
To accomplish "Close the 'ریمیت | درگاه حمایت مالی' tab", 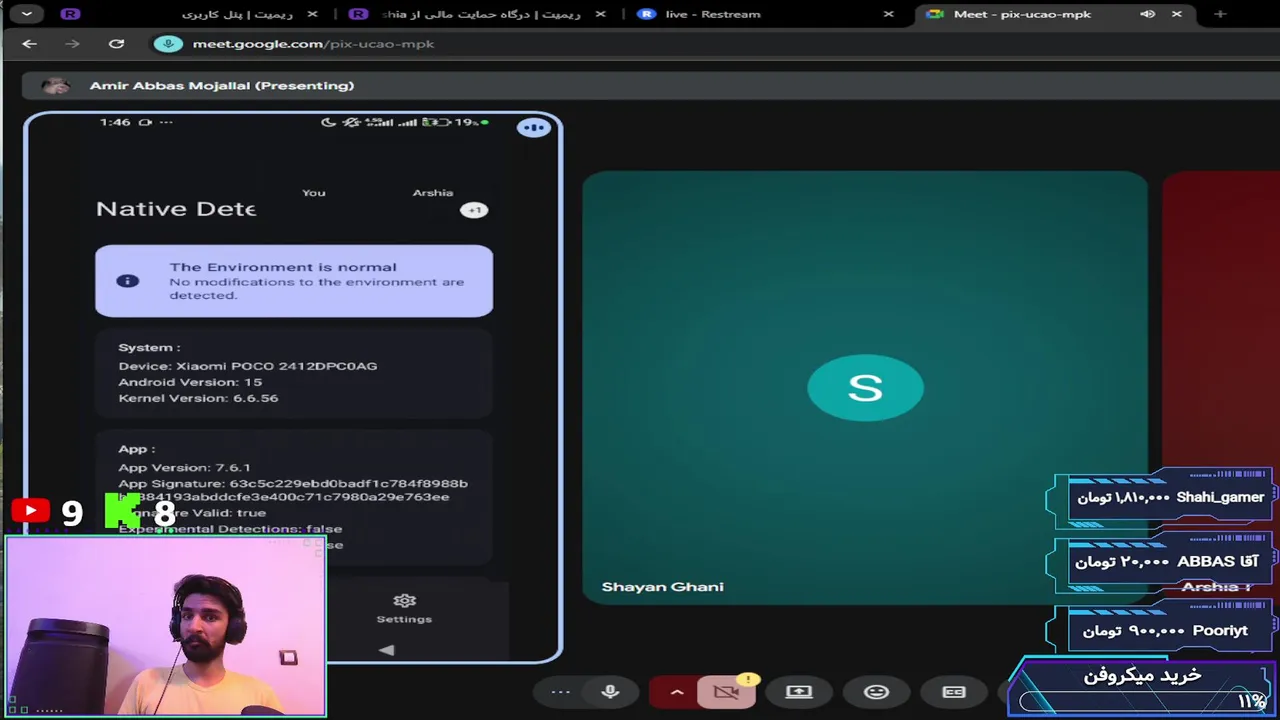I will pyautogui.click(x=601, y=14).
